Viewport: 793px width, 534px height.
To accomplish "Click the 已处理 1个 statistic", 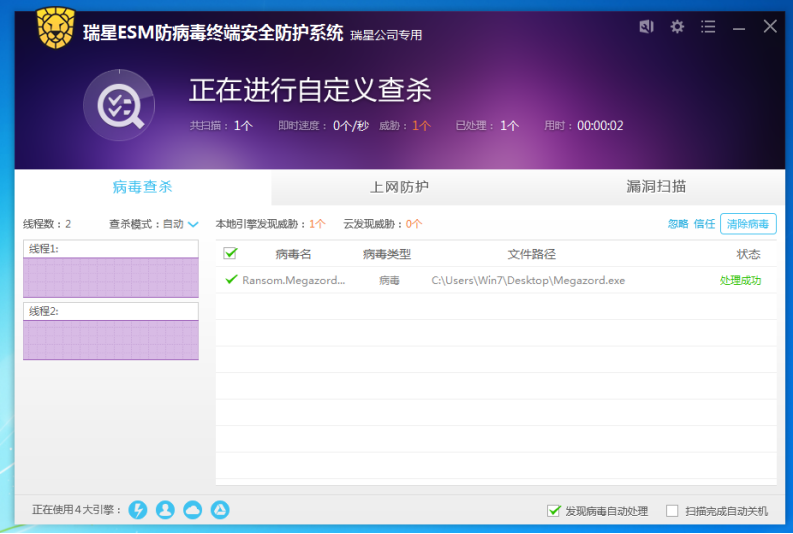I will 488,126.
